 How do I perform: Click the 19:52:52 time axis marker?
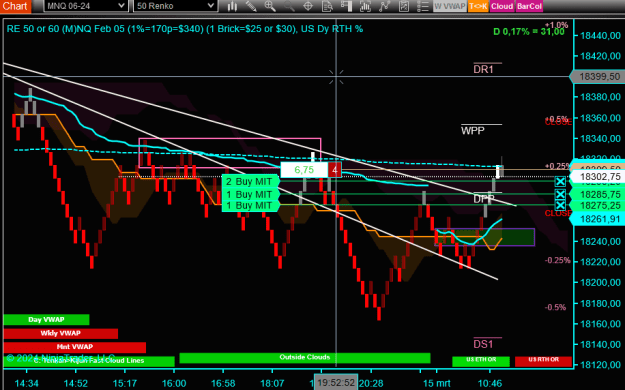coord(336,382)
